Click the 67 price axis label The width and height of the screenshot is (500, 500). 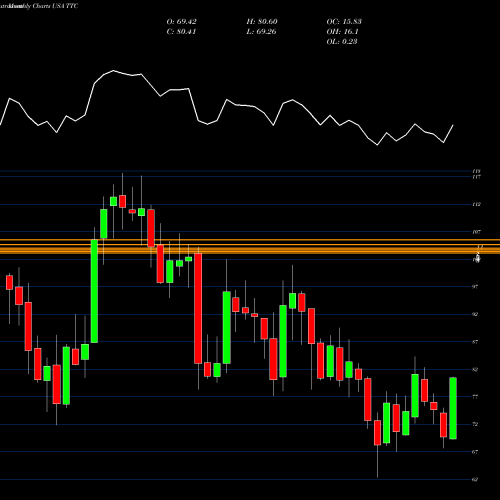[x=475, y=452]
